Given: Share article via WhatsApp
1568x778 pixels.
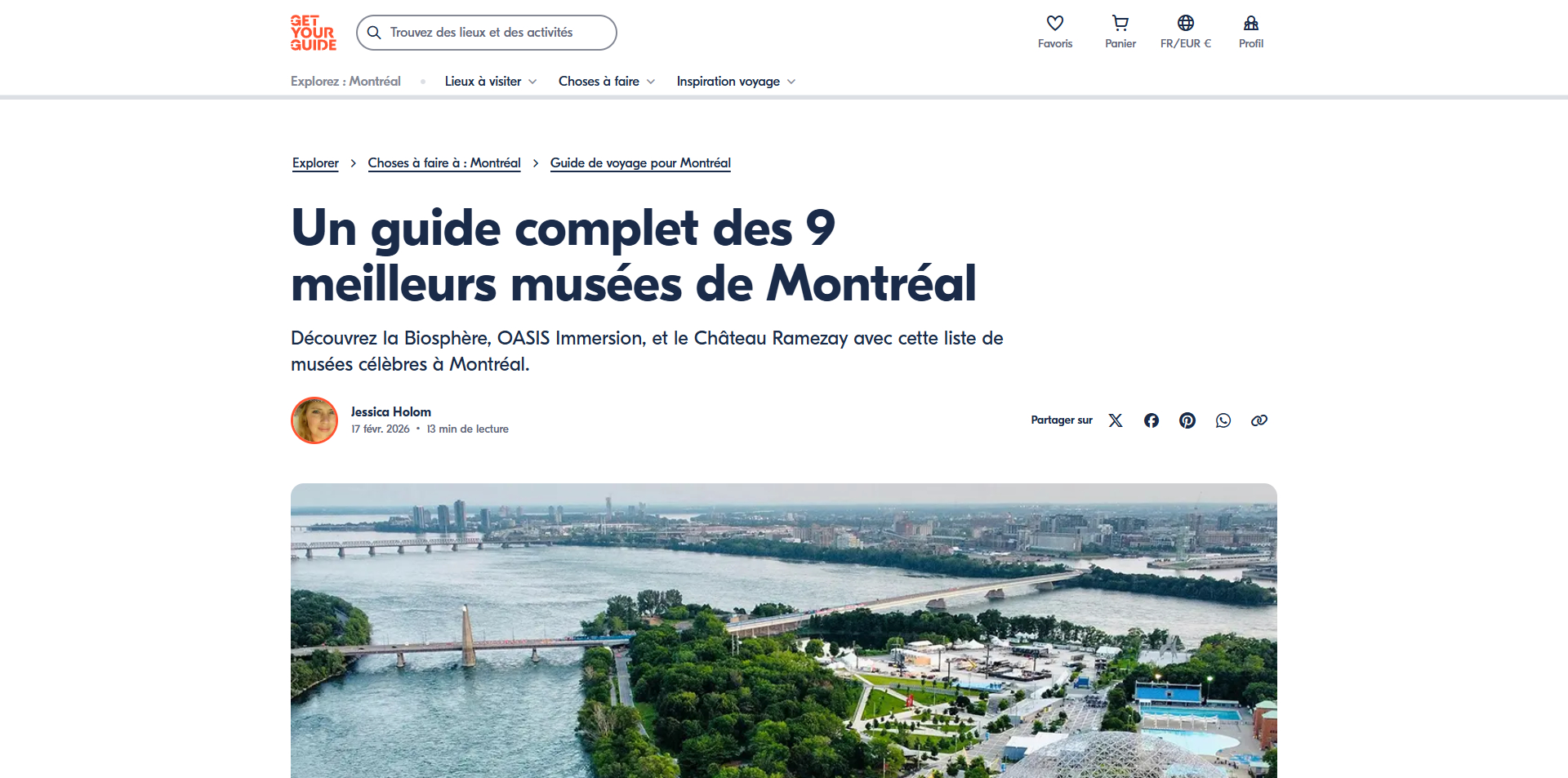Looking at the screenshot, I should [x=1223, y=420].
